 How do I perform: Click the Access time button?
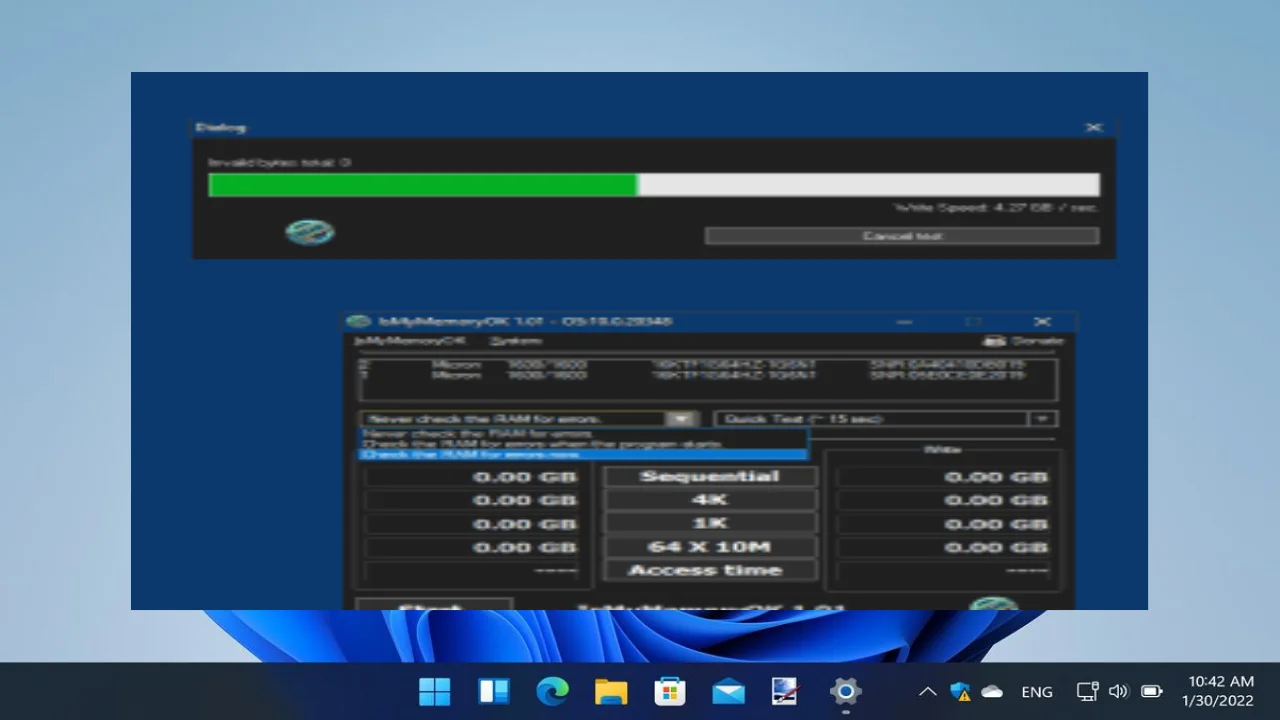pyautogui.click(x=710, y=570)
